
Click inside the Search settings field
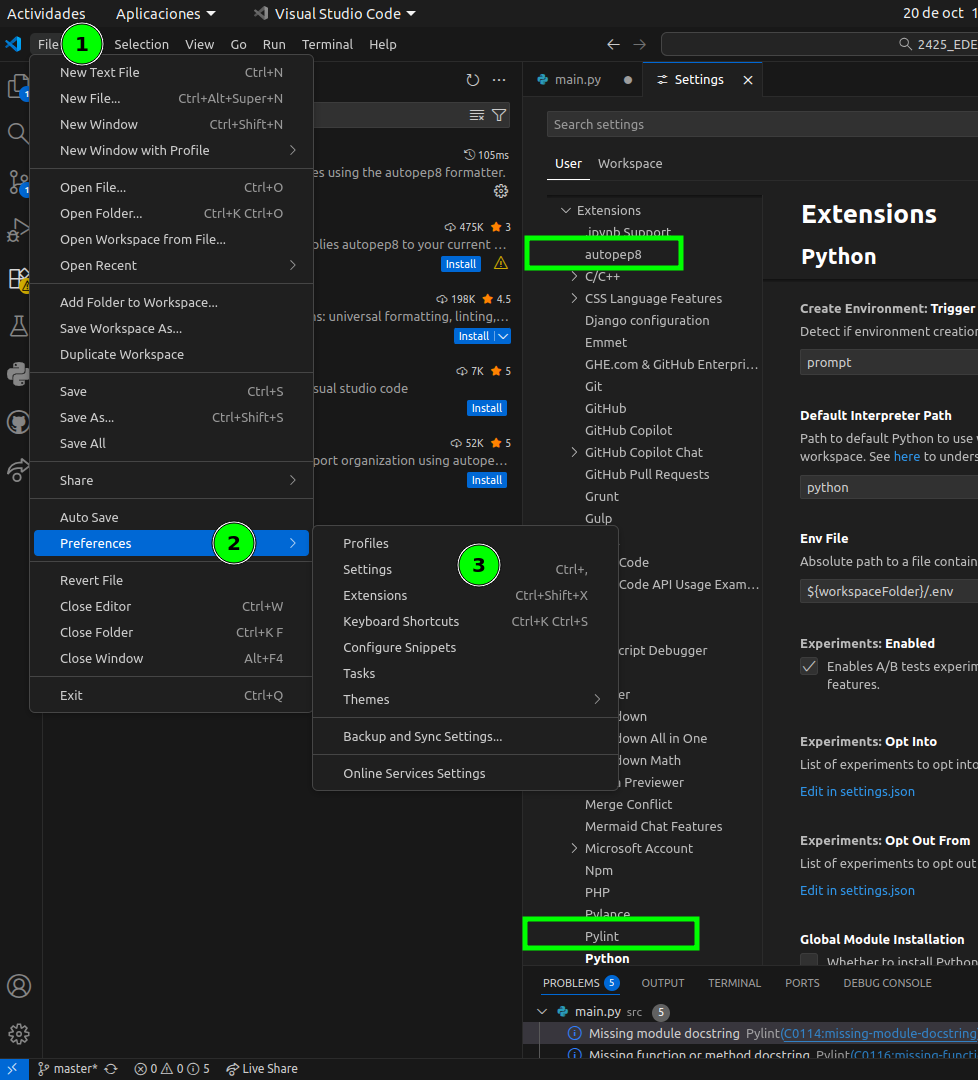[700, 124]
